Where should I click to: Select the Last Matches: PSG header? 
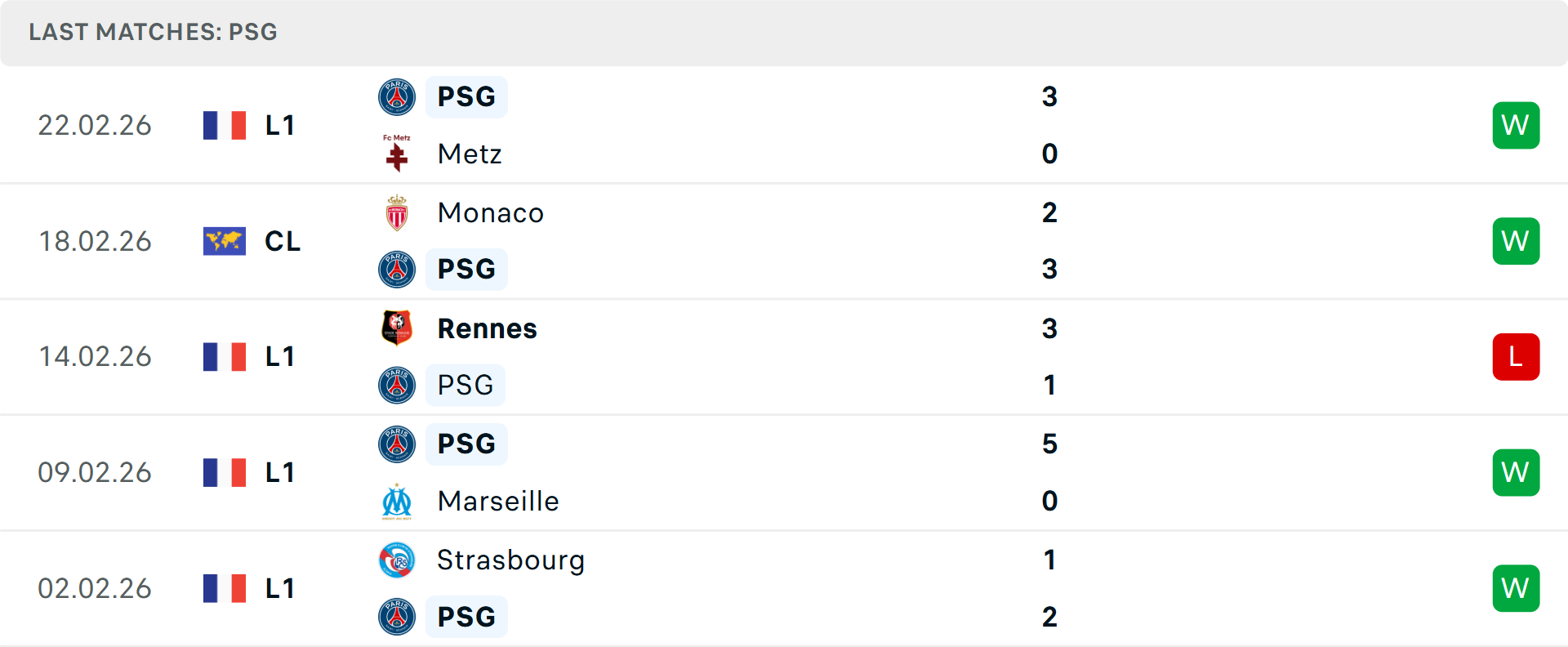click(154, 32)
